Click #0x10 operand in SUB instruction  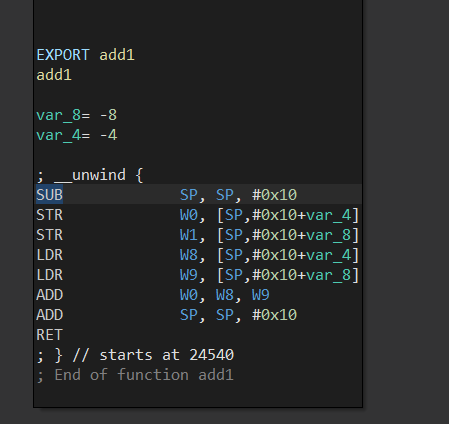pos(274,195)
